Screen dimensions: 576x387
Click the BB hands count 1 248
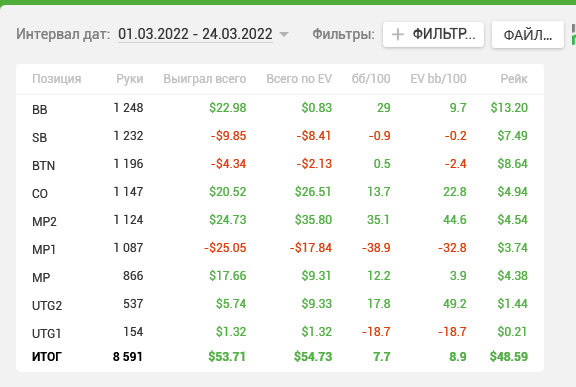[128, 108]
